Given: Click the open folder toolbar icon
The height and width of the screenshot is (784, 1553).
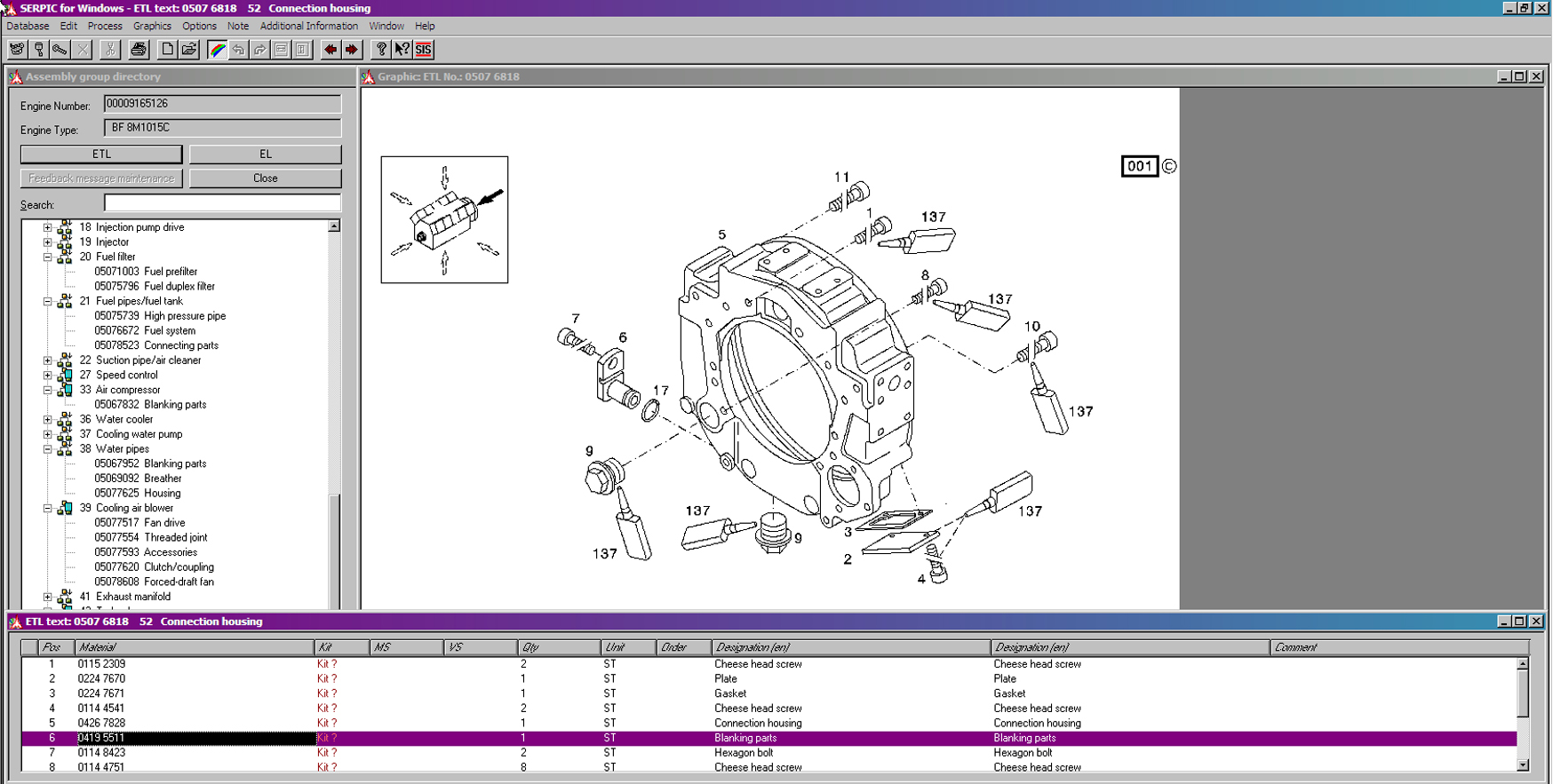Looking at the screenshot, I should click(189, 50).
